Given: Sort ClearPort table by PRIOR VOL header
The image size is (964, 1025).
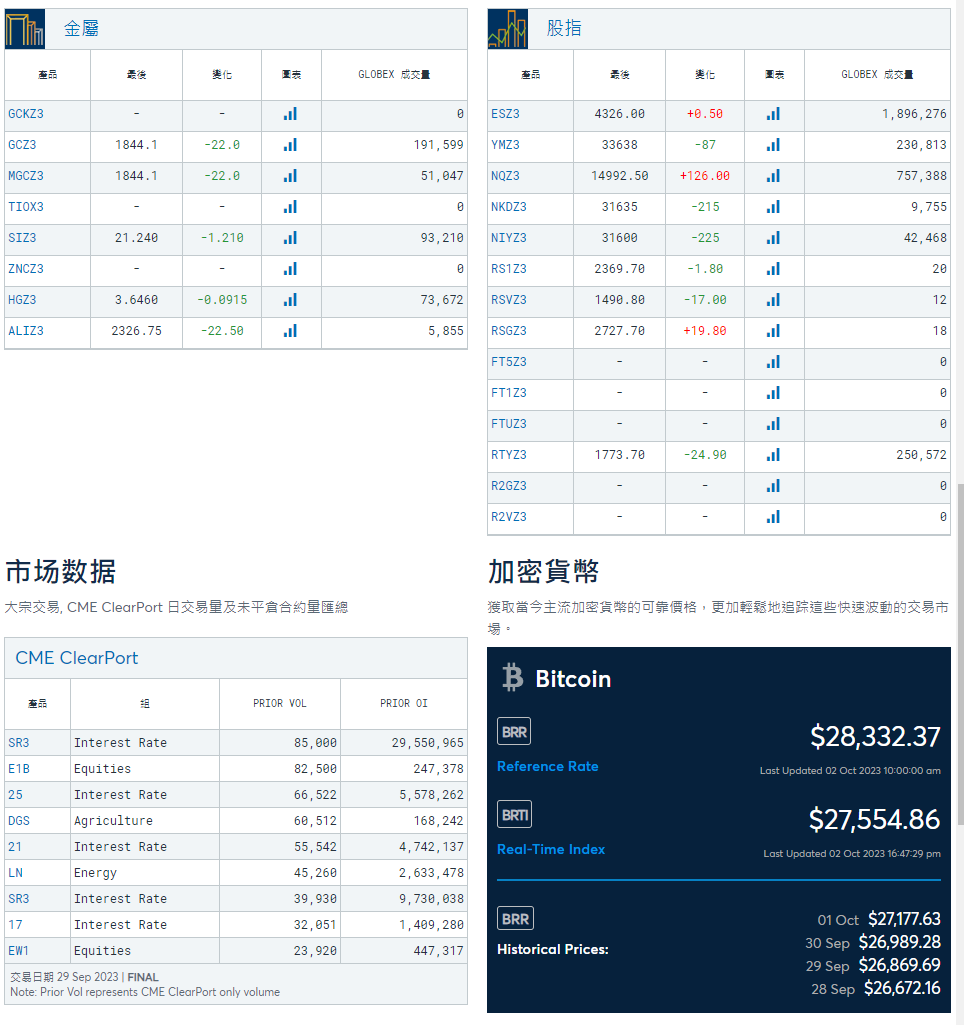Looking at the screenshot, I should [x=280, y=703].
